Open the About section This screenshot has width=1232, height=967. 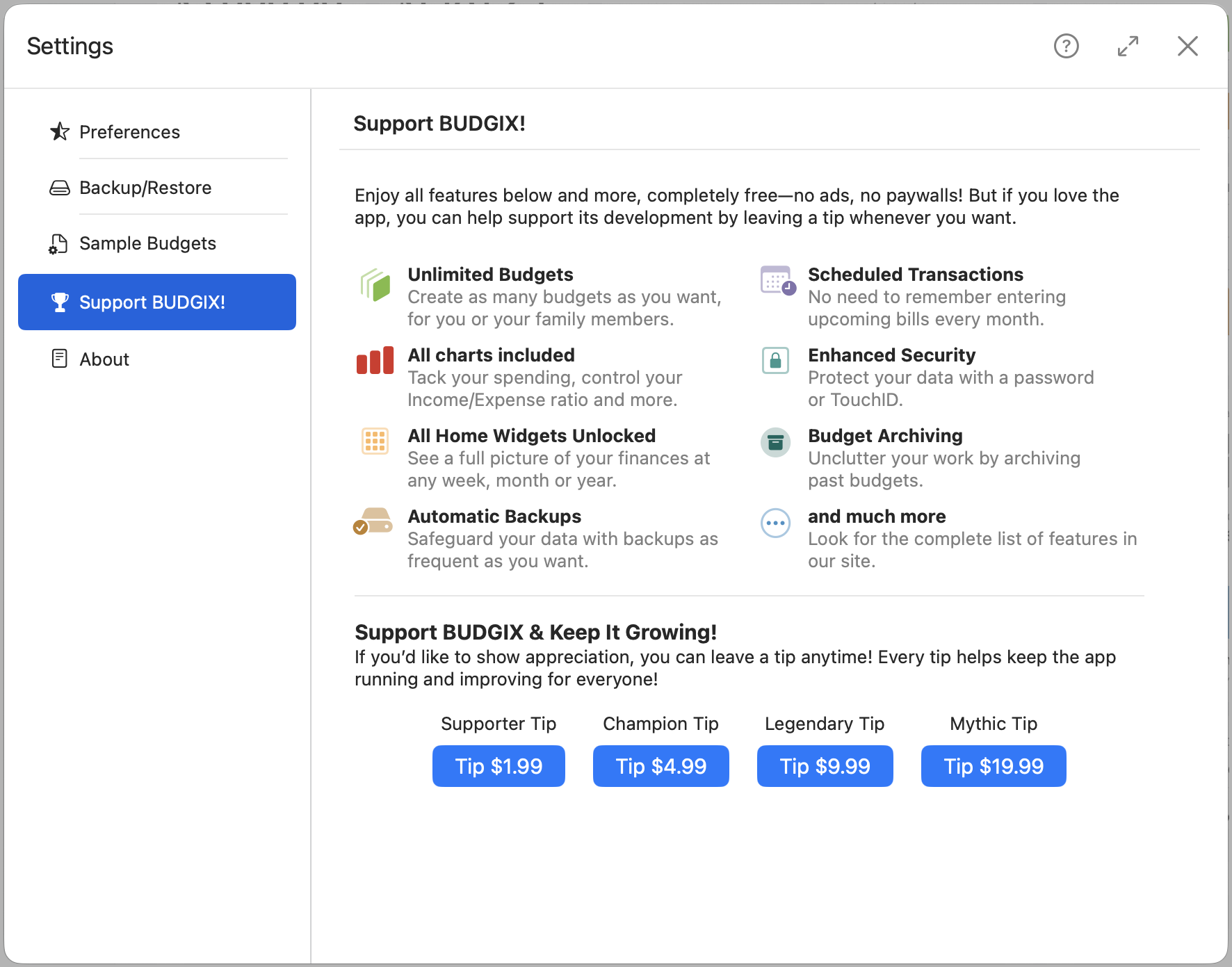click(x=104, y=358)
